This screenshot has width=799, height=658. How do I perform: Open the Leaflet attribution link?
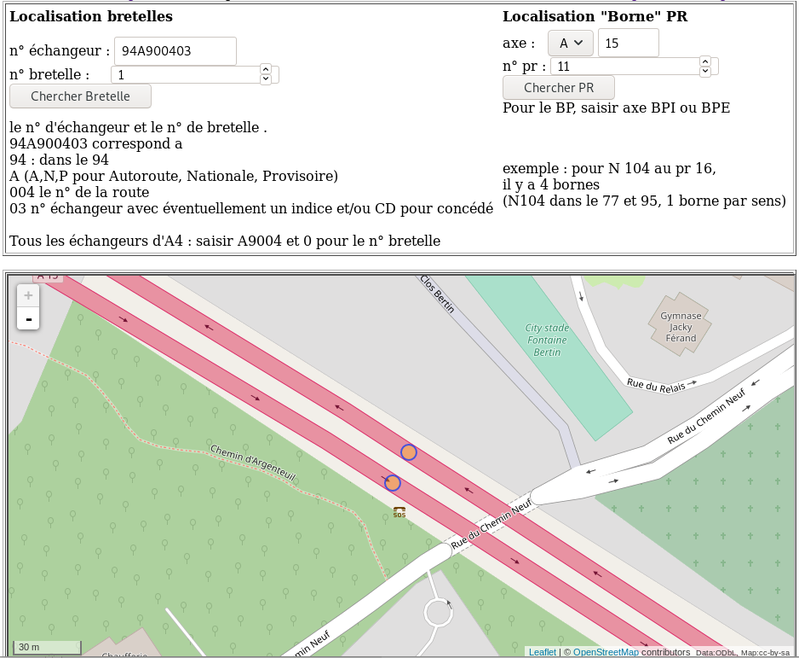[542, 652]
